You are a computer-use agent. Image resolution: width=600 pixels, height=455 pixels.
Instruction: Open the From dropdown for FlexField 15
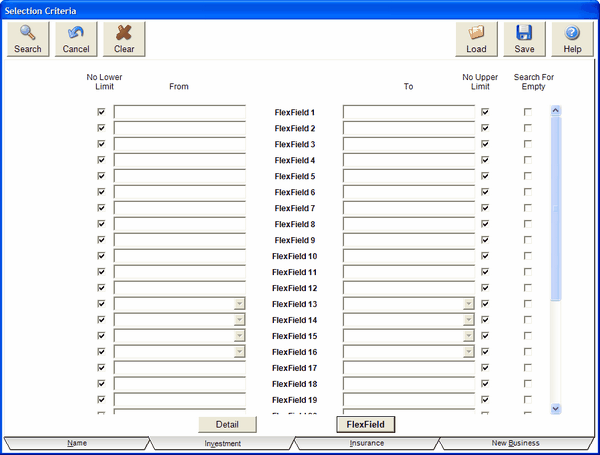pyautogui.click(x=239, y=336)
